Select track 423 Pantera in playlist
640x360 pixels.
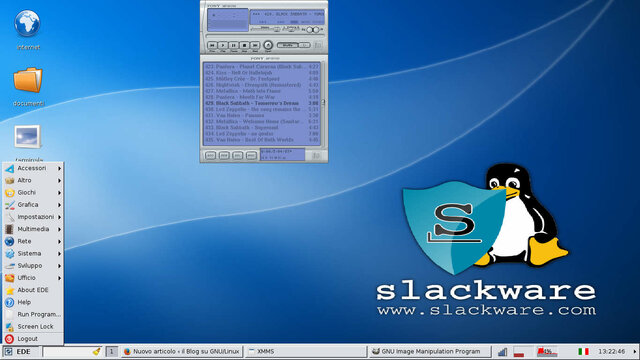262,66
